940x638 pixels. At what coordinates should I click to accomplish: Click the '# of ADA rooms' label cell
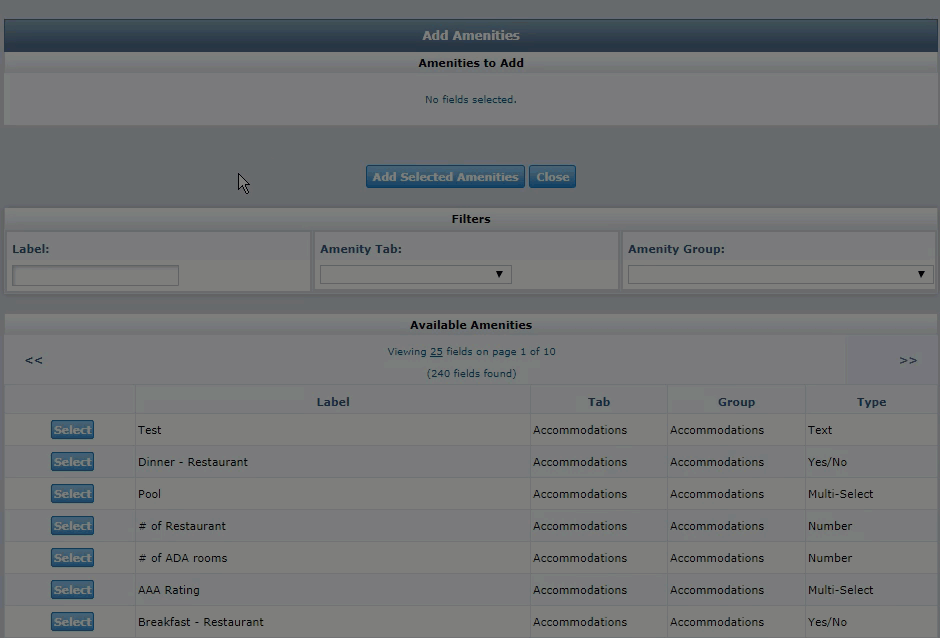[333, 558]
